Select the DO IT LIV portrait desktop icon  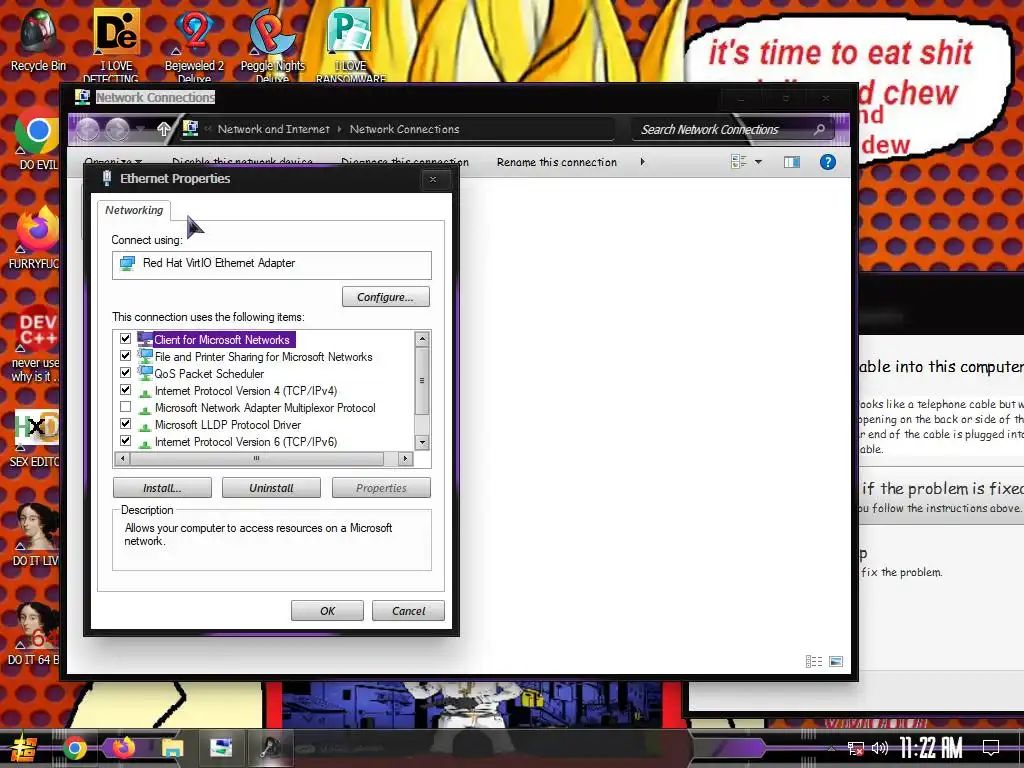36,534
